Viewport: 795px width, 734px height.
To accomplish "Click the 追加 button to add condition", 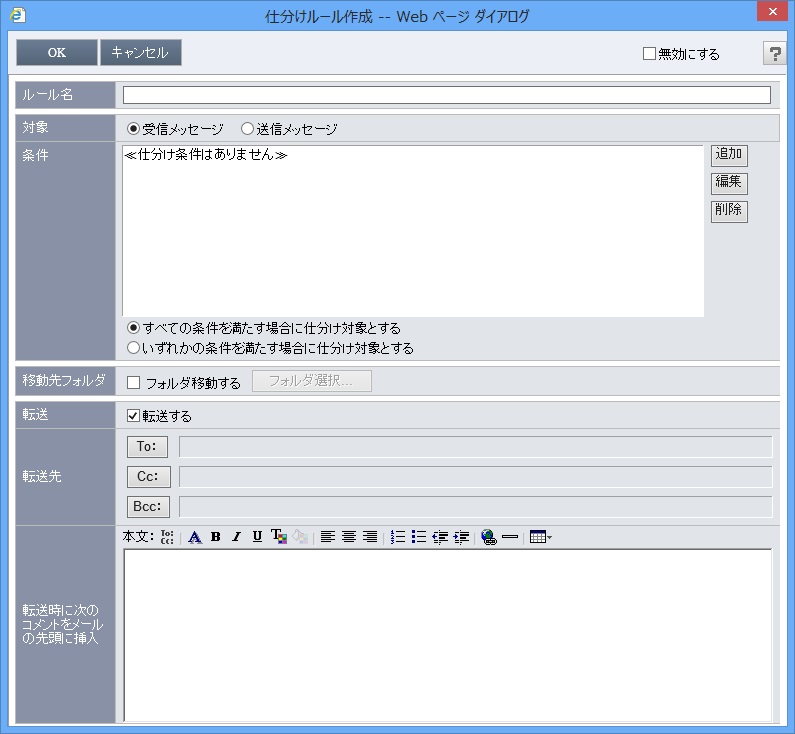I will pos(729,155).
